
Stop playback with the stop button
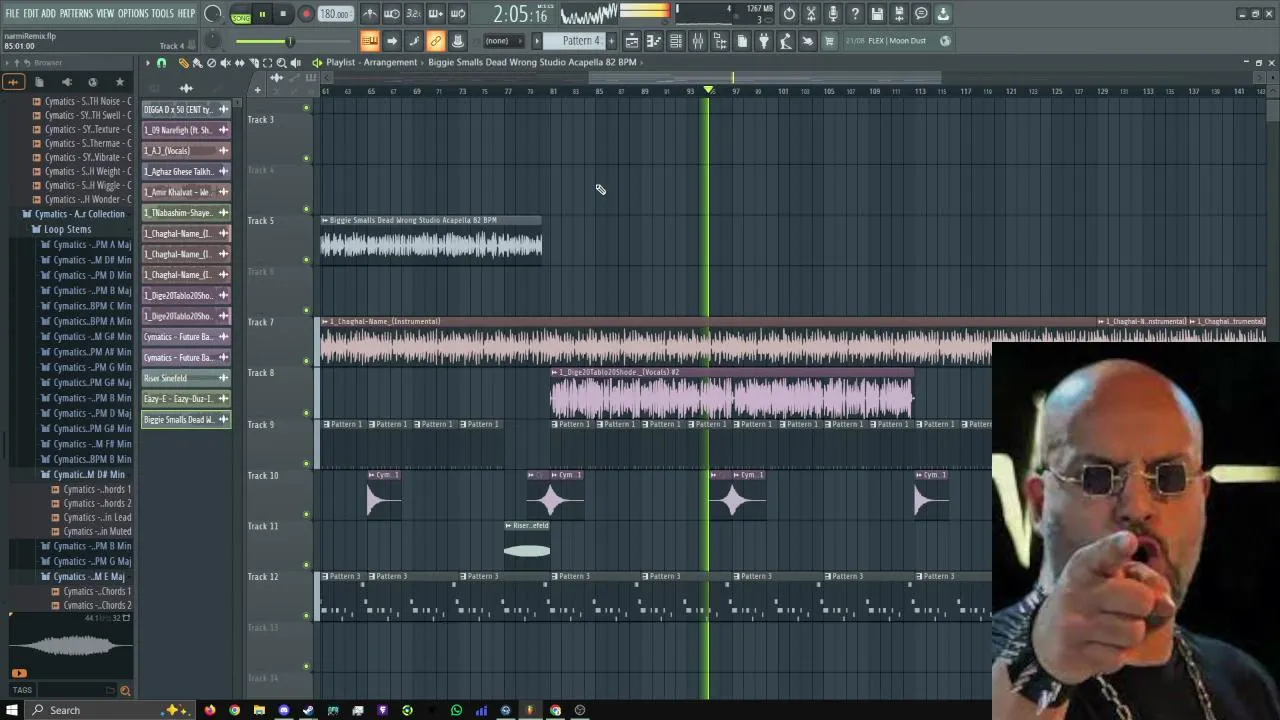283,14
